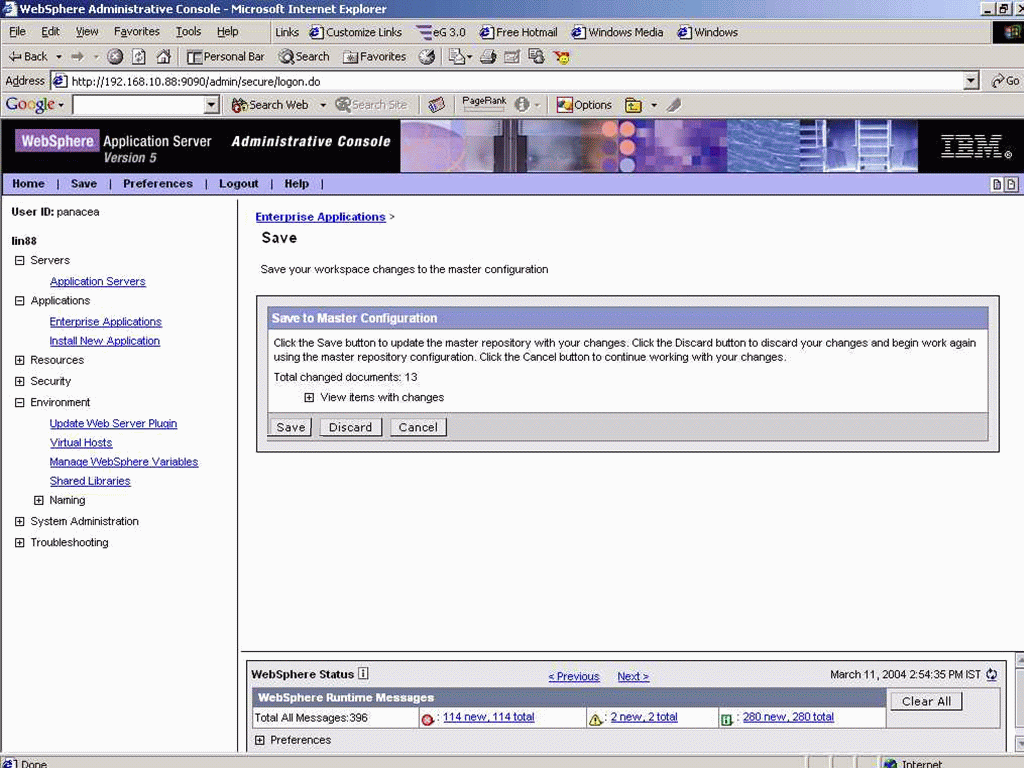Click the Save button in the form
Viewport: 1024px width, 768px height.
pos(291,427)
